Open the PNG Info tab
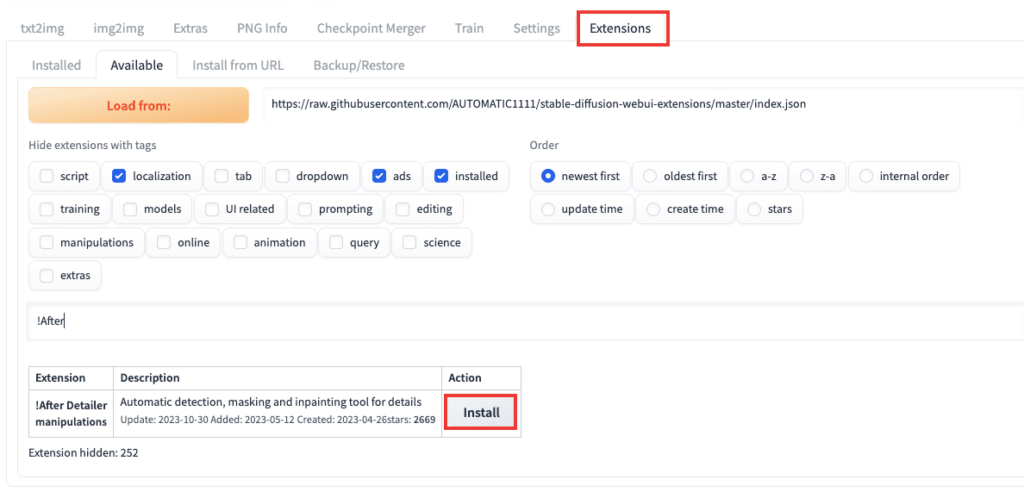The height and width of the screenshot is (492, 1024). click(x=262, y=28)
